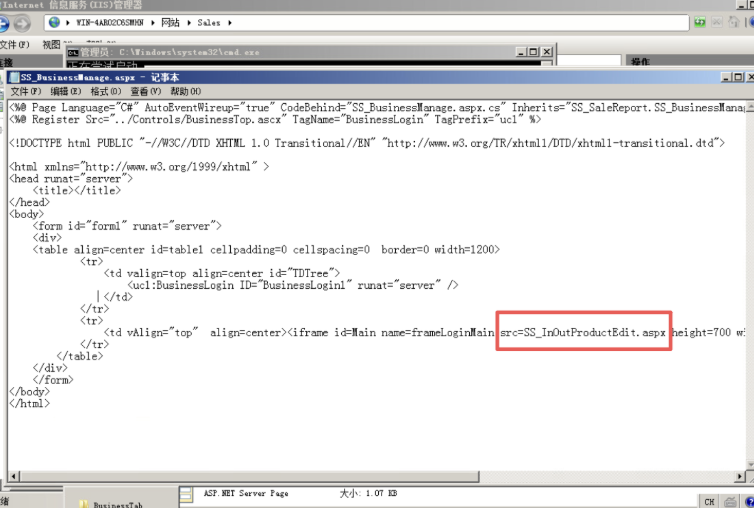Click the 大小: 1.07 KB text
The width and height of the screenshot is (754, 508).
368,493
